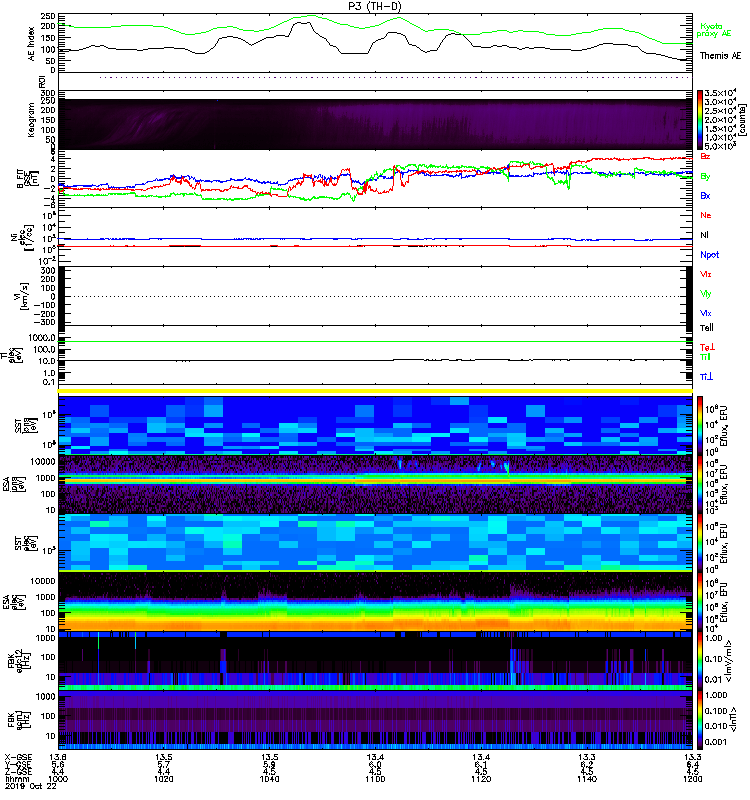Click the 1140 time tick label
This screenshot has width=750, height=800.
[587, 779]
